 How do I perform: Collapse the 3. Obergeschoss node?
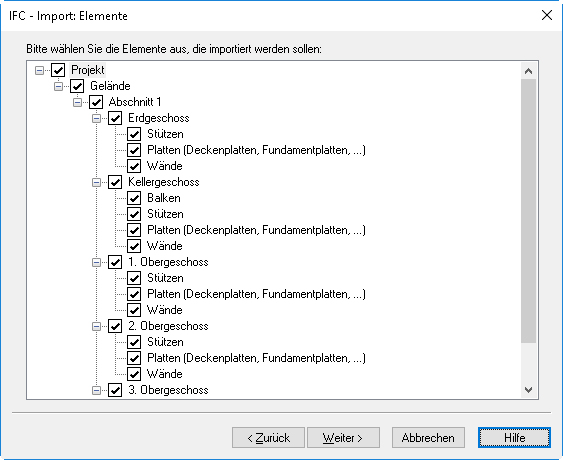click(x=97, y=390)
